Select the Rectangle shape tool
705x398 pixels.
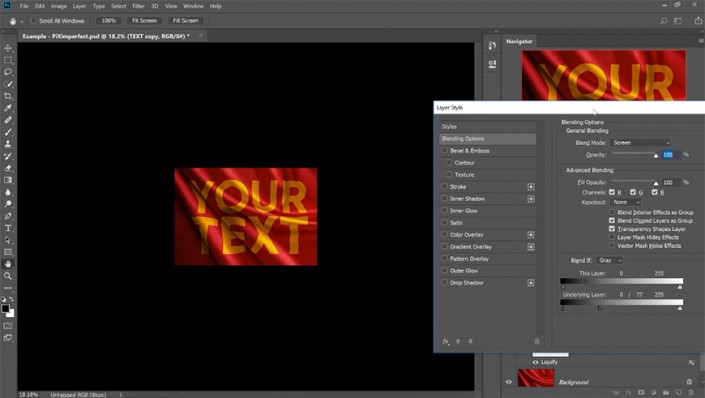8,252
